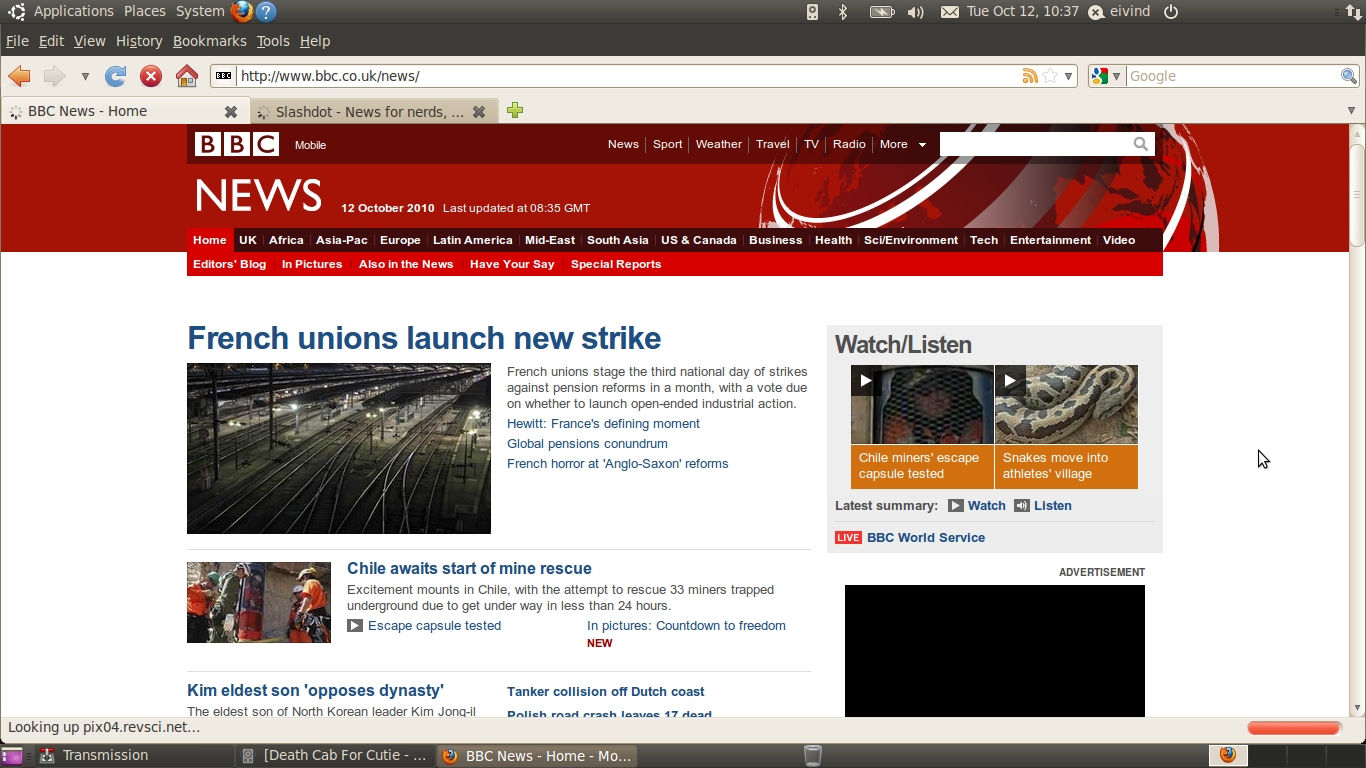Expand the BBC More menu
The image size is (1366, 768).
[x=902, y=144]
